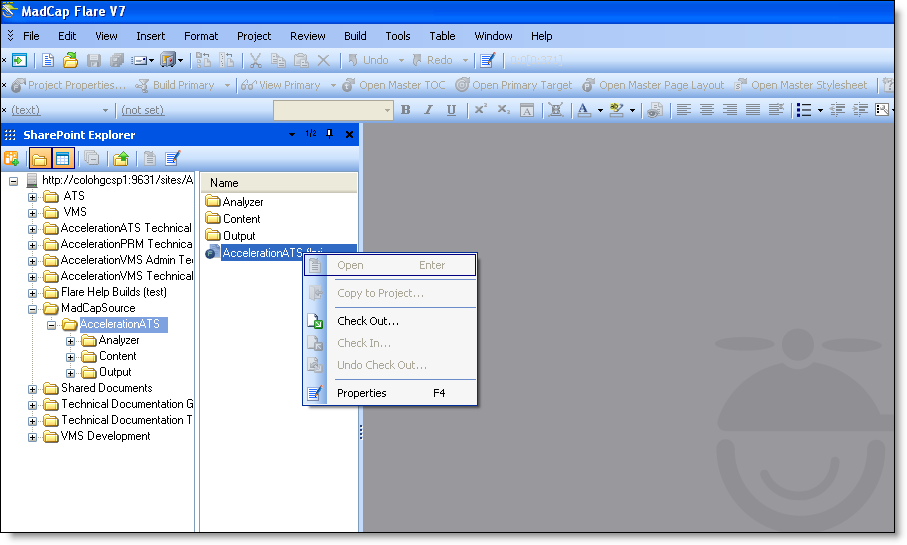This screenshot has width=907, height=545.
Task: Open the Review menu
Action: (308, 36)
